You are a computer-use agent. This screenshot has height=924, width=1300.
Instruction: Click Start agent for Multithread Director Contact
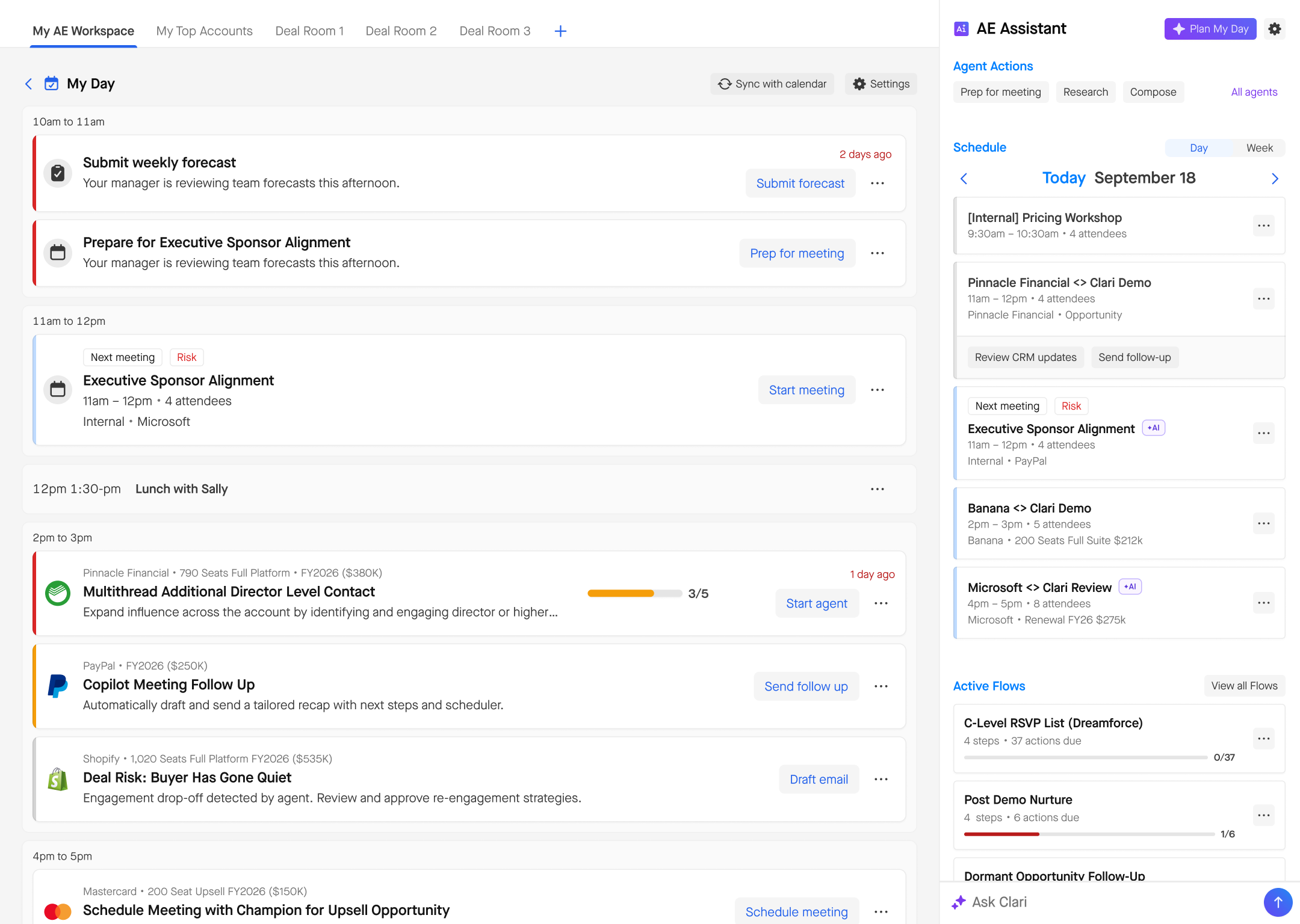click(x=817, y=603)
